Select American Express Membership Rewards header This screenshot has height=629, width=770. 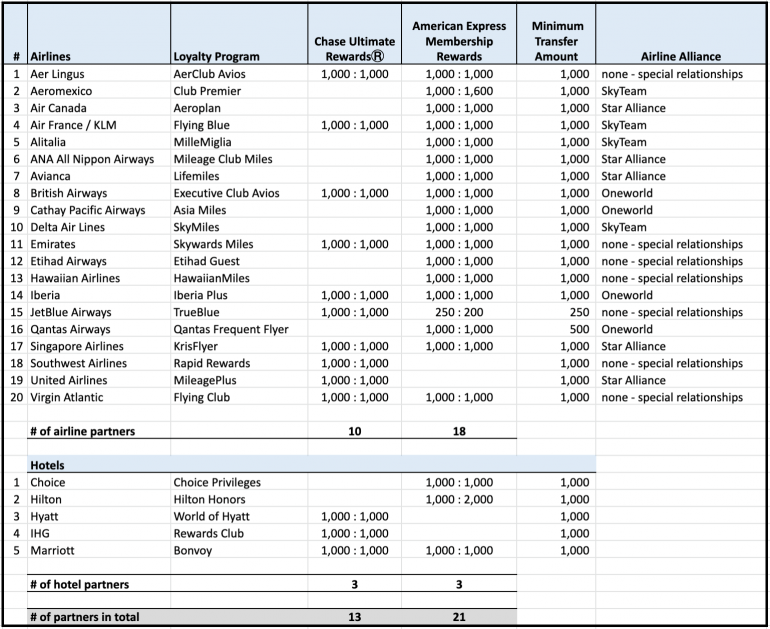(459, 41)
